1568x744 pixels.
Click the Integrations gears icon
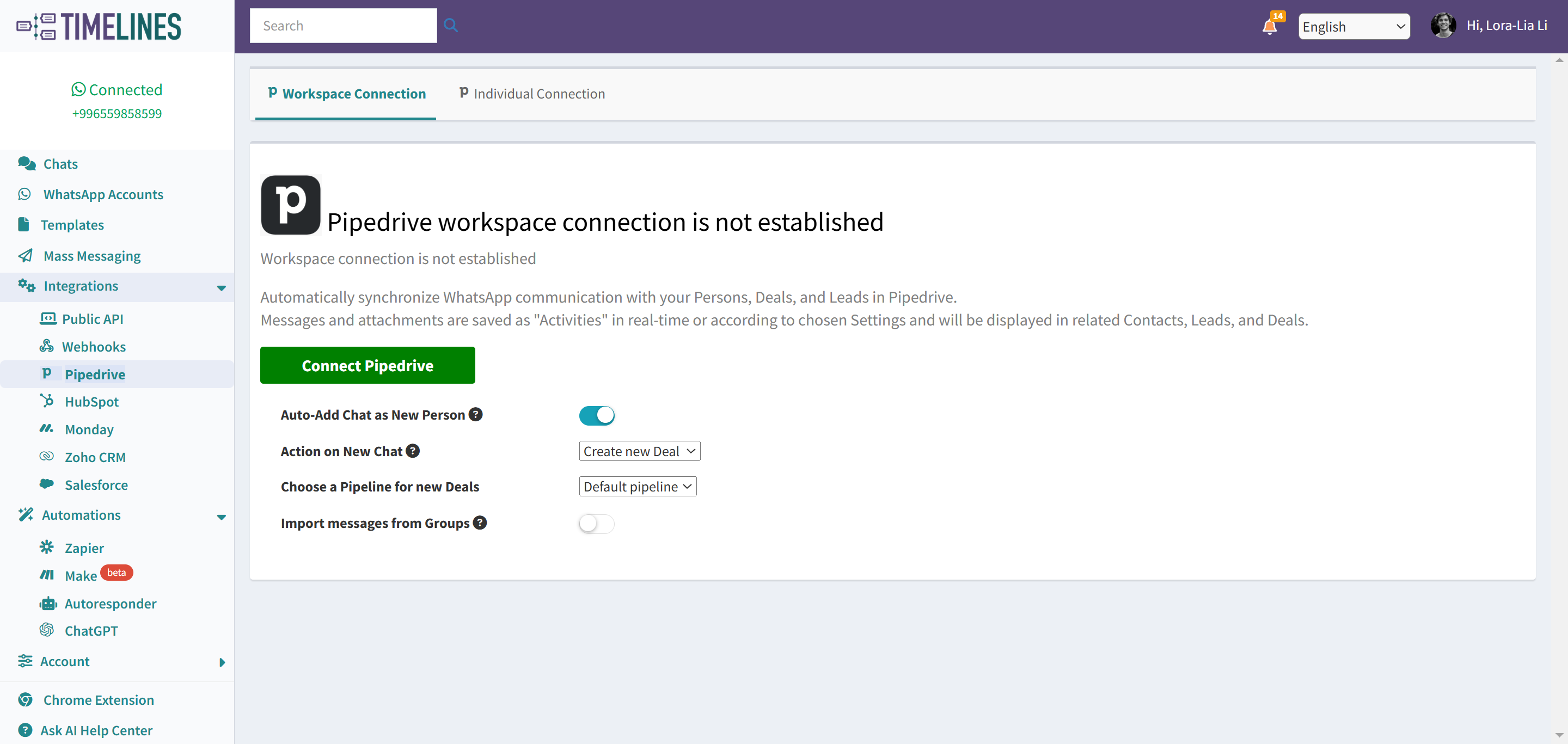(x=26, y=285)
